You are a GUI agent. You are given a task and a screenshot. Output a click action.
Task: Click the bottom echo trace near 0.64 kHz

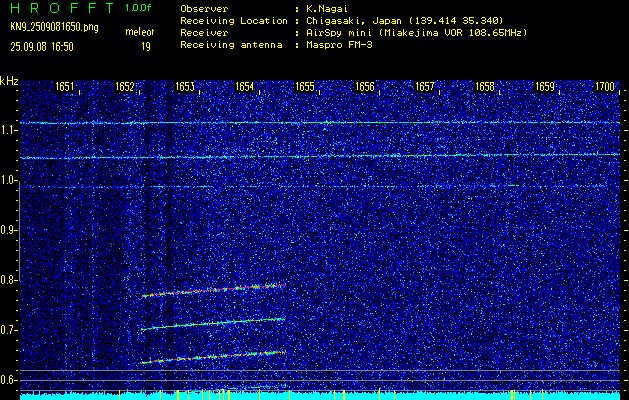pos(213,357)
